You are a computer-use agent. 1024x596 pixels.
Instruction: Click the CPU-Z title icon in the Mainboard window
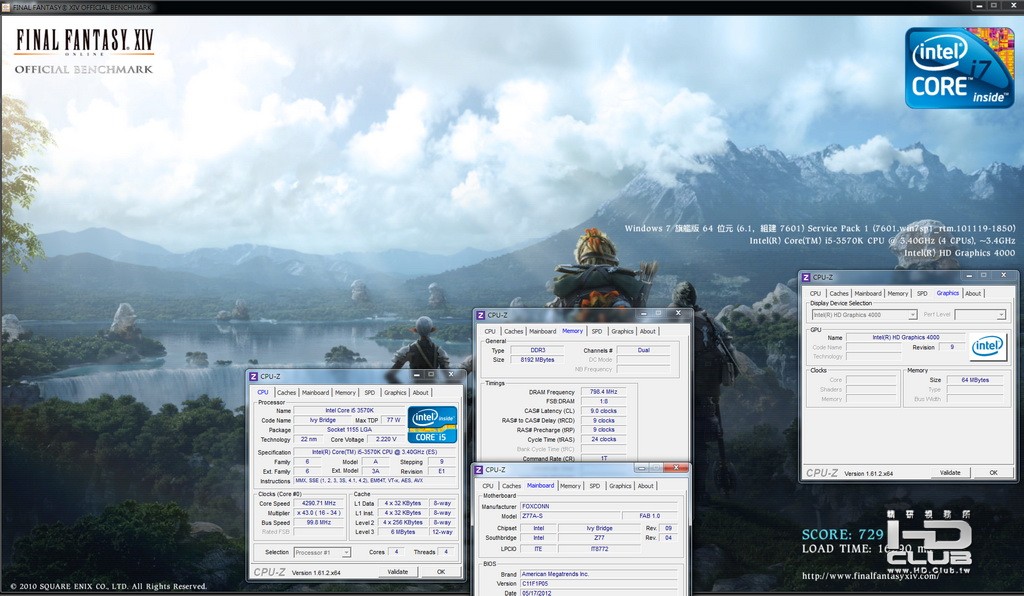(479, 470)
